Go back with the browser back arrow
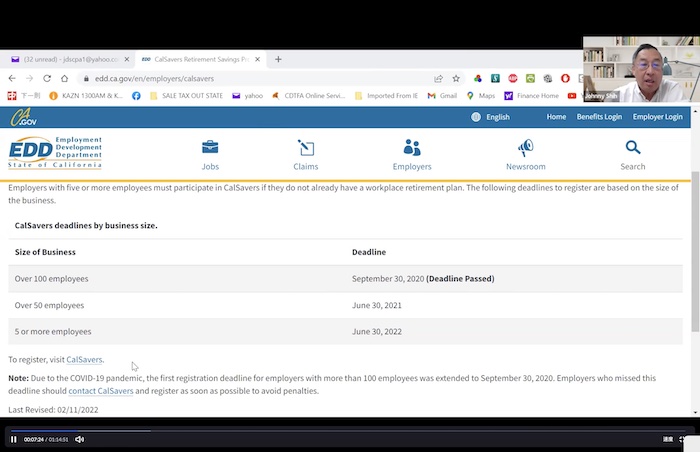 coord(12,79)
